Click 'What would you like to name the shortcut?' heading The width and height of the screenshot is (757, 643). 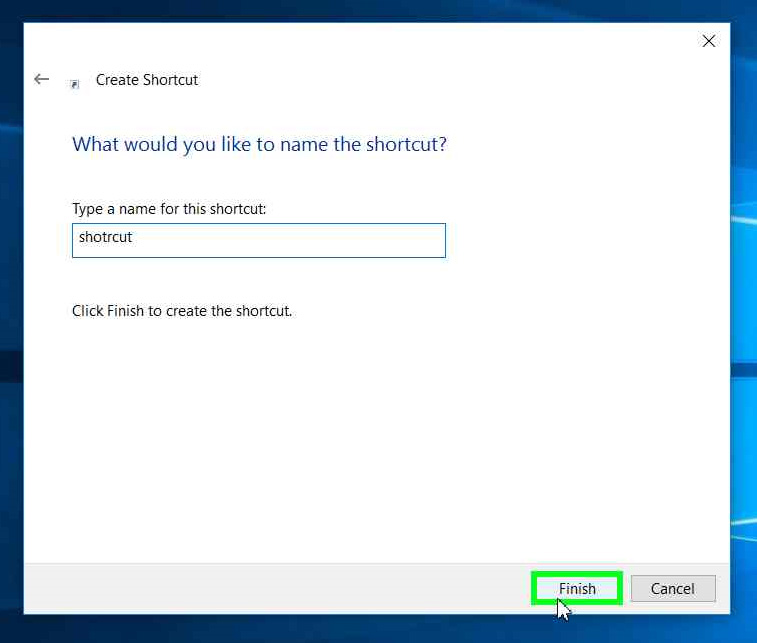pyautogui.click(x=260, y=144)
